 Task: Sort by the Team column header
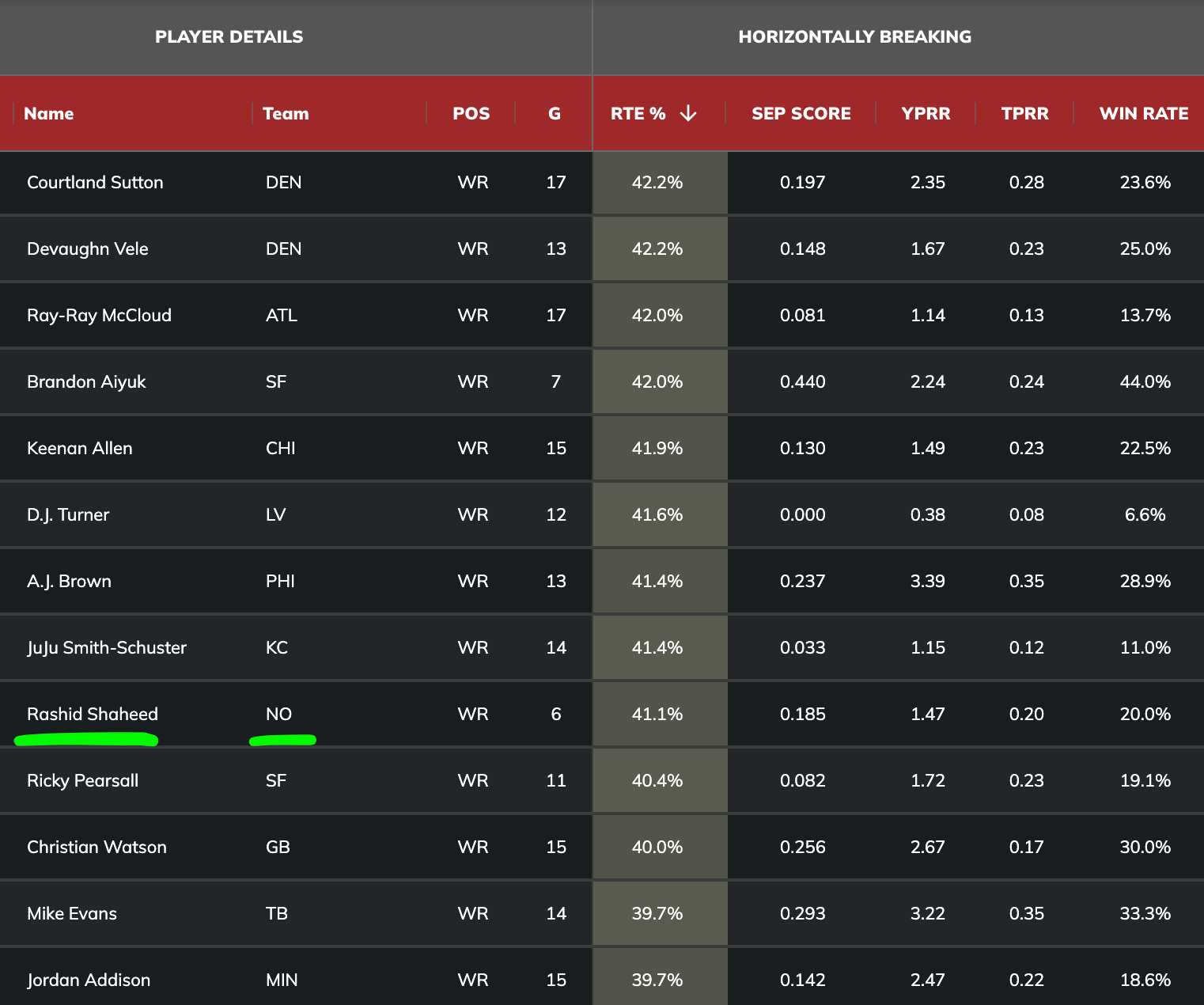(286, 113)
